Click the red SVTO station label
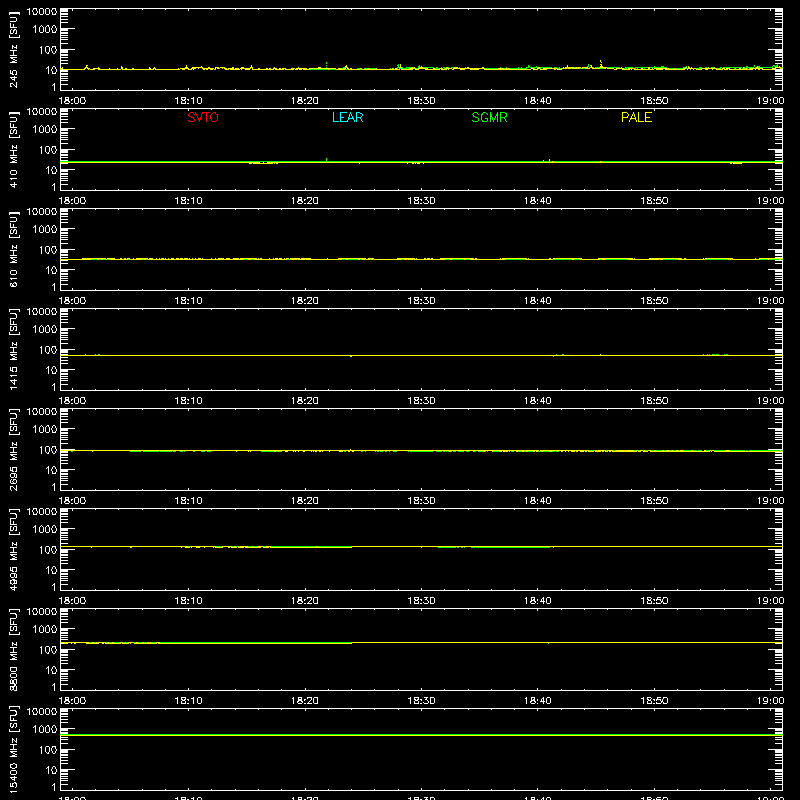Screen dimensions: 800x800 click(203, 117)
